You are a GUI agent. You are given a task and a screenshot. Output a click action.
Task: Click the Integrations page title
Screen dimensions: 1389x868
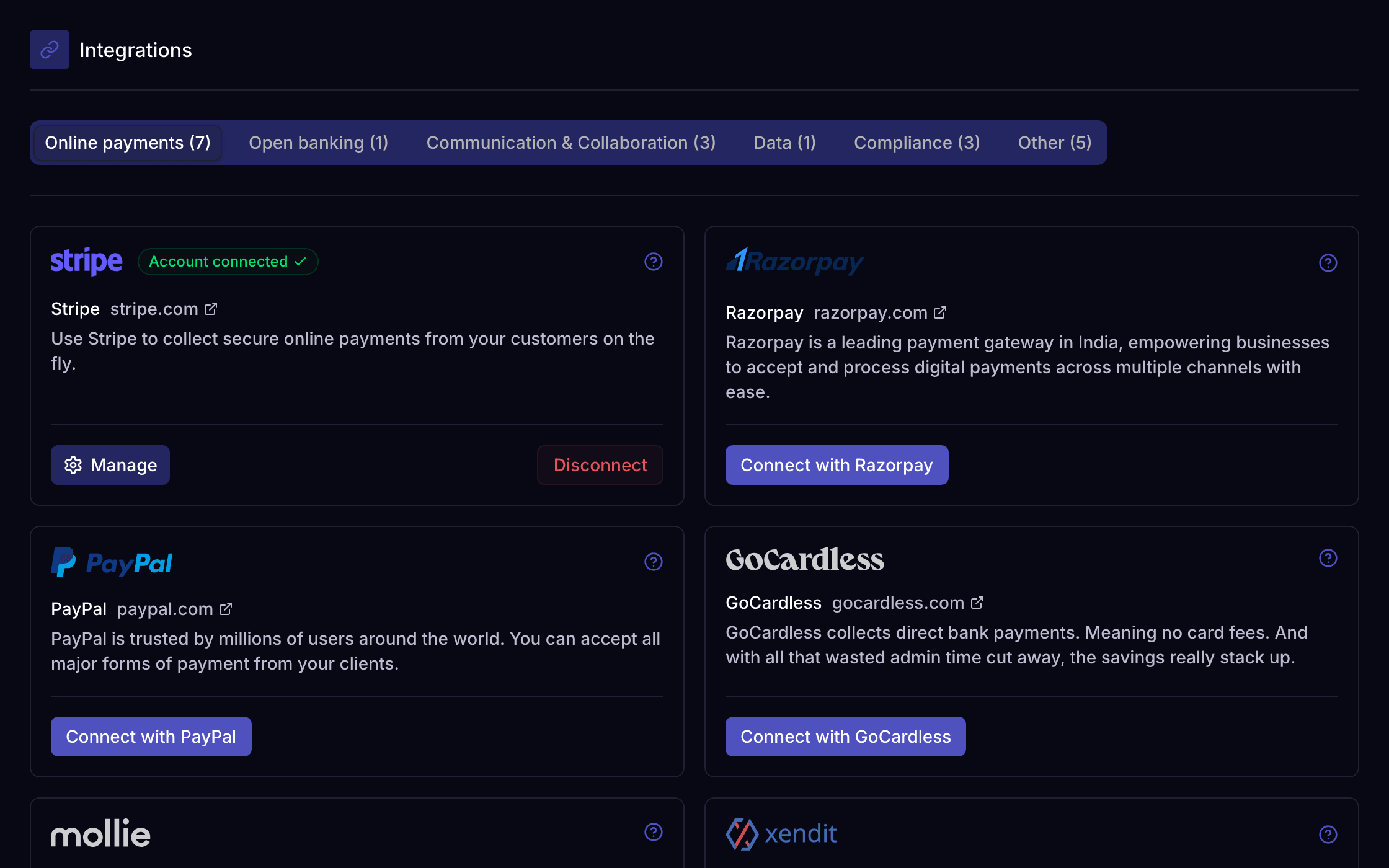(x=136, y=50)
